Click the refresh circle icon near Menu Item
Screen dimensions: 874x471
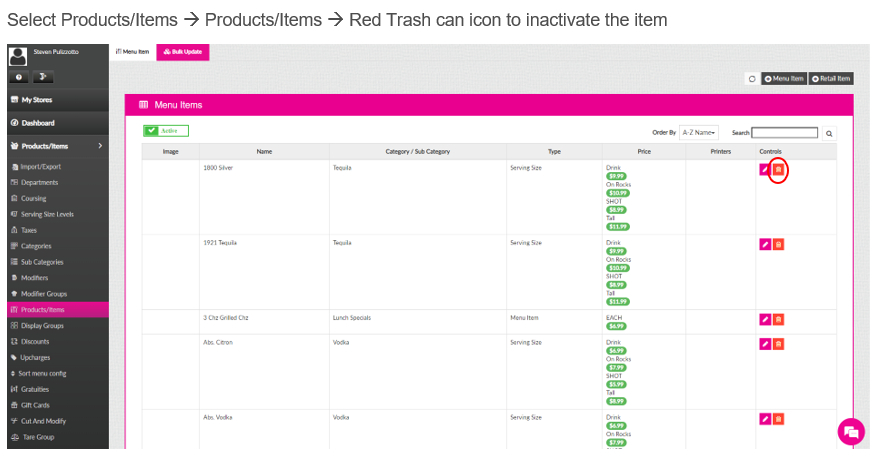tap(752, 79)
